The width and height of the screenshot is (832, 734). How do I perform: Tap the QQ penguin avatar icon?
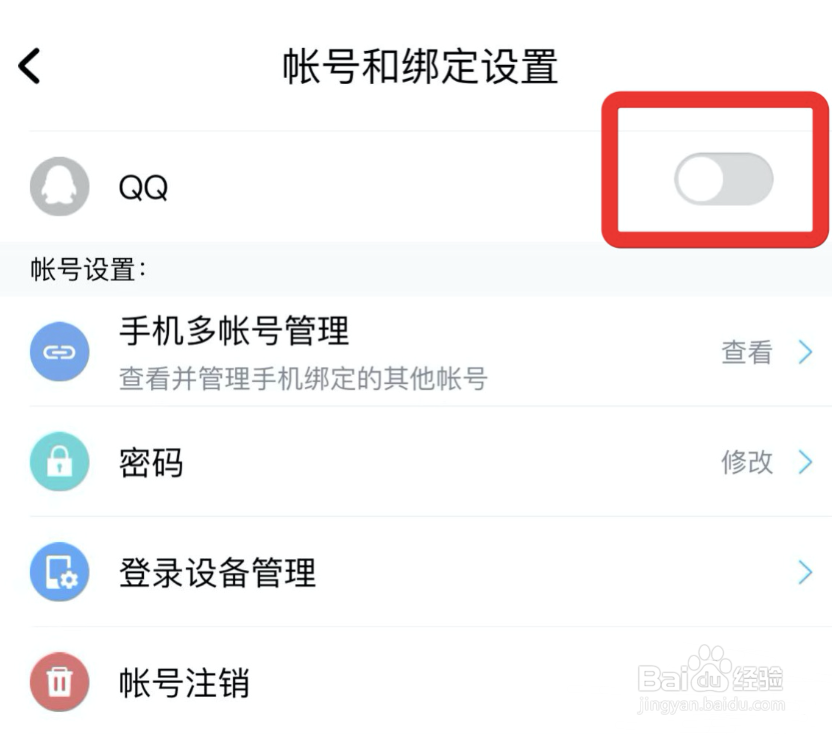tap(60, 186)
